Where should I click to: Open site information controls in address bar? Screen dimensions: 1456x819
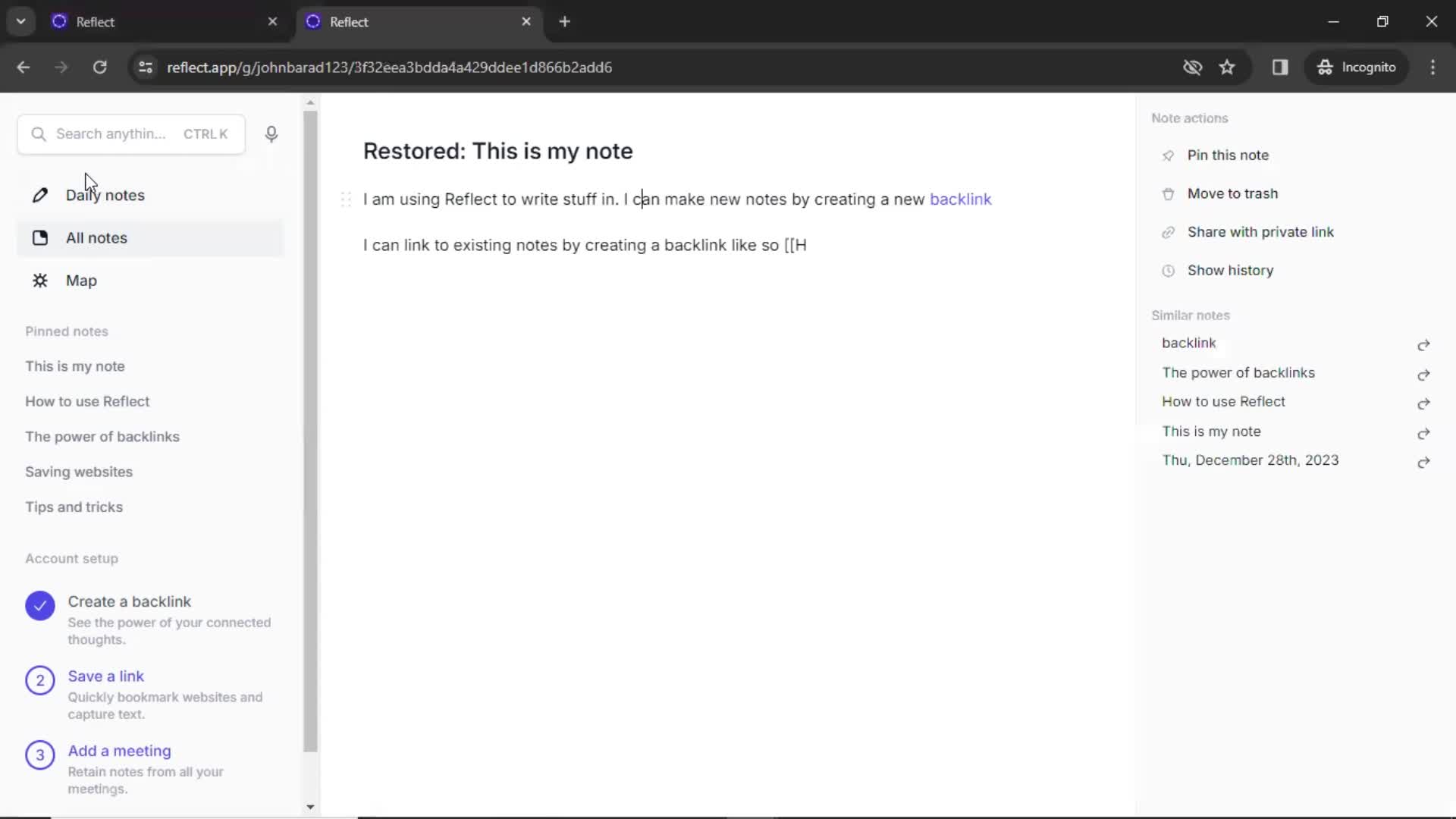coord(145,67)
